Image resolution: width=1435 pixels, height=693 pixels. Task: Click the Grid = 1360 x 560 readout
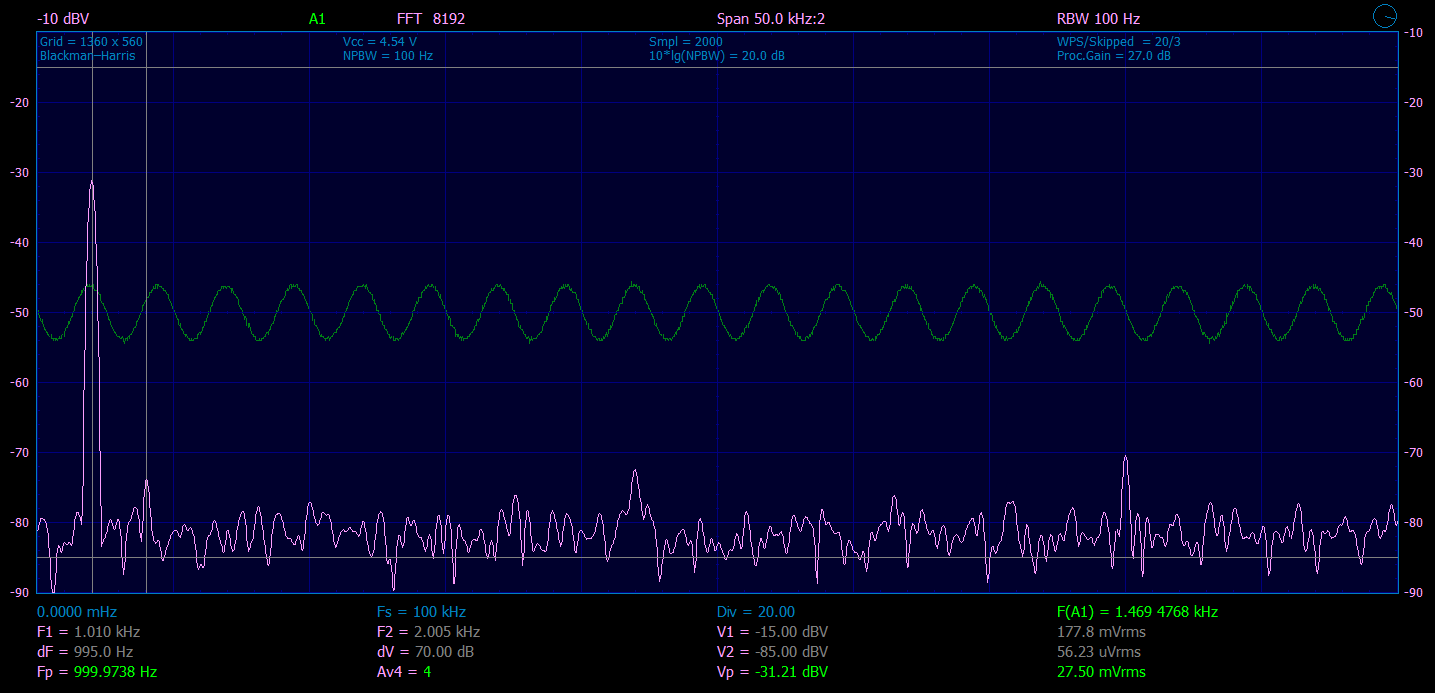[91, 42]
